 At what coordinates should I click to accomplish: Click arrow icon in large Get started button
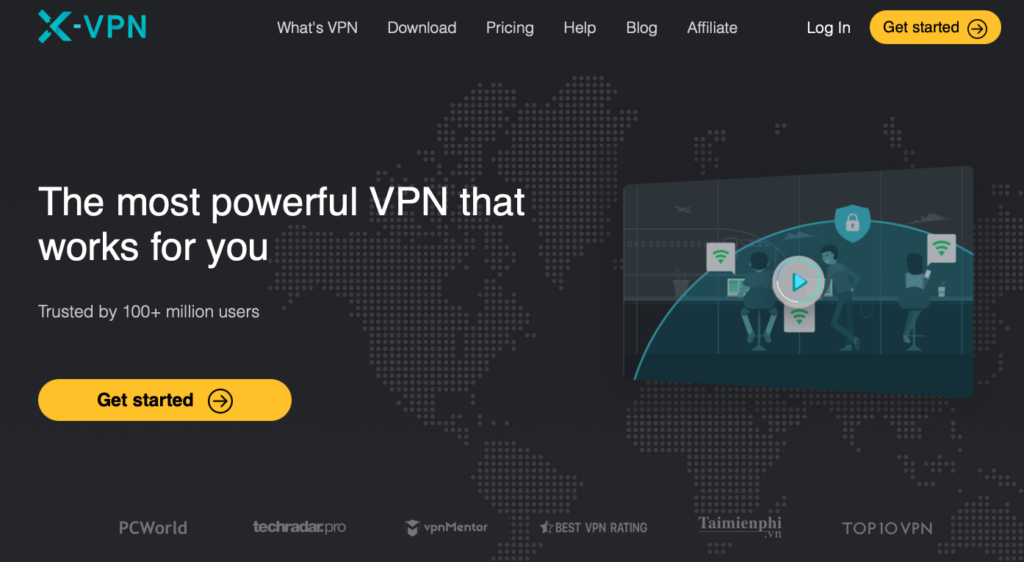(220, 401)
